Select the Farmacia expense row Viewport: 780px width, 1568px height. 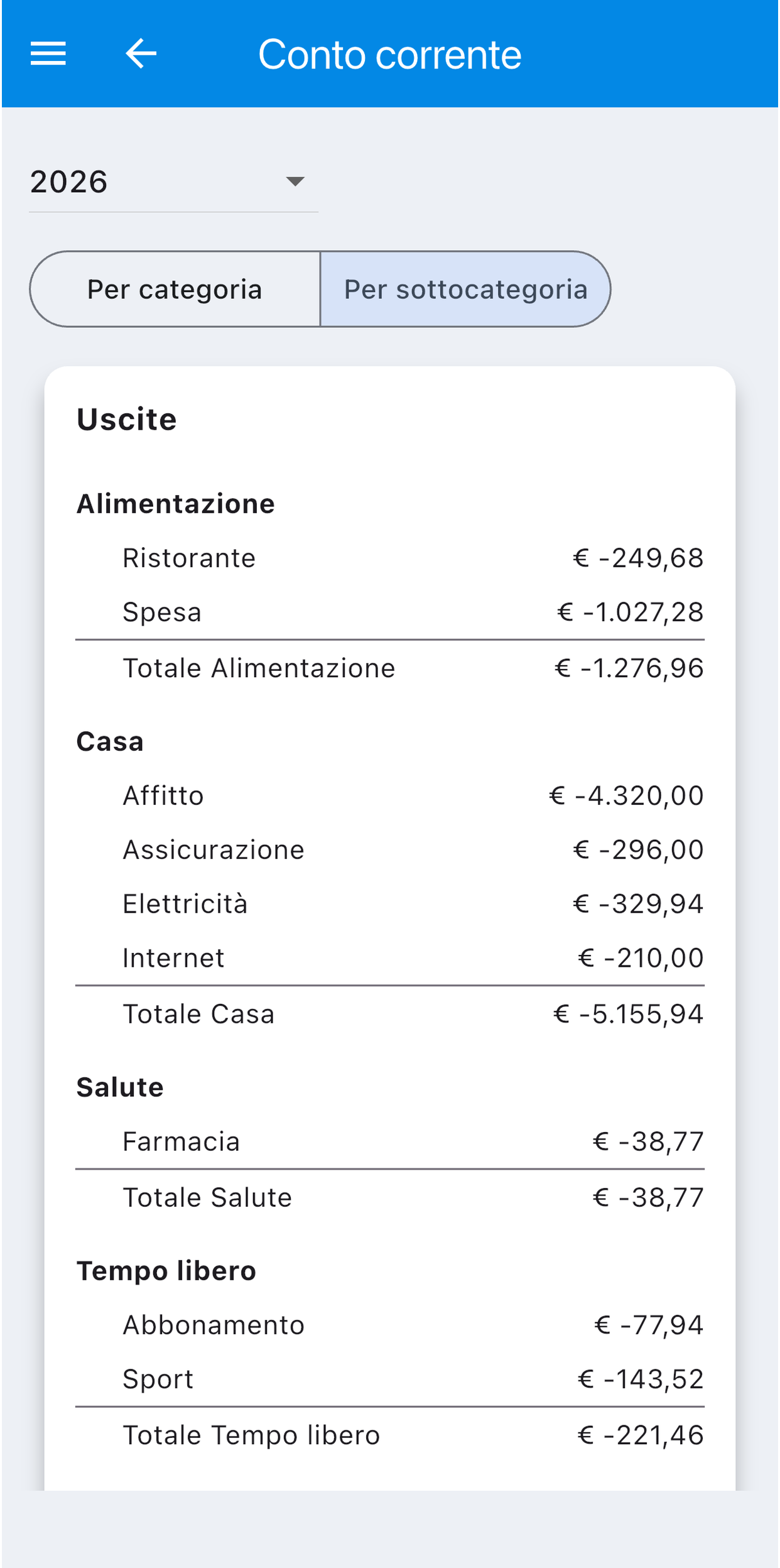(390, 1141)
